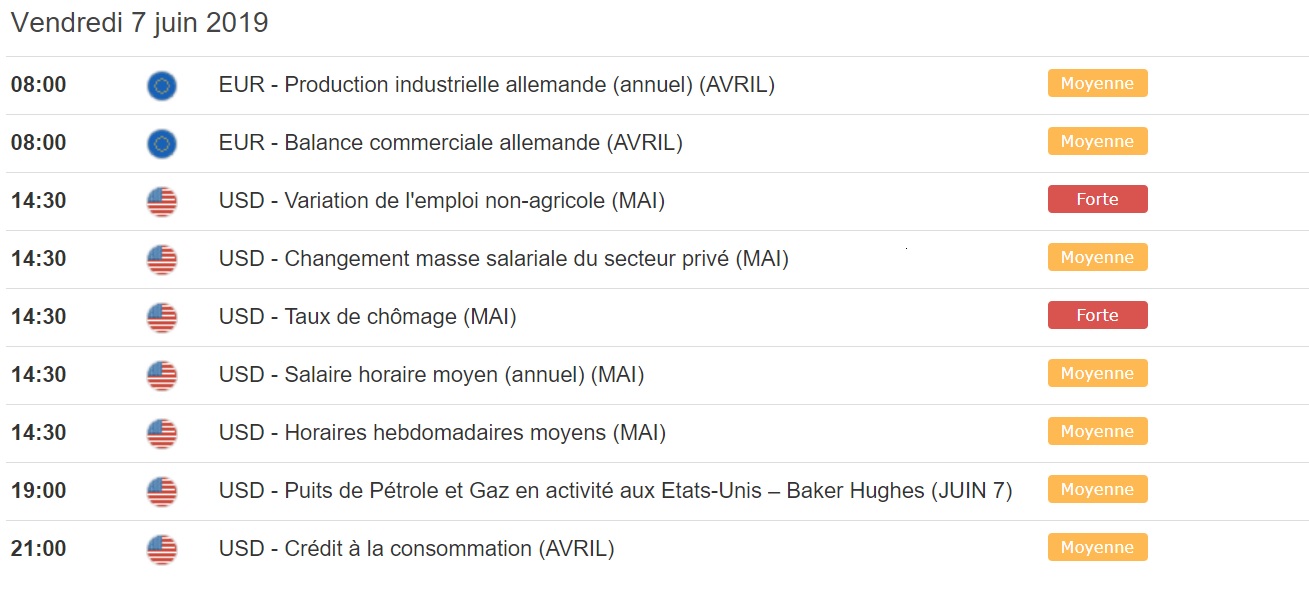This screenshot has height=604, width=1309.
Task: Click the EU flag beside Production industrielle allemande
Action: (162, 86)
